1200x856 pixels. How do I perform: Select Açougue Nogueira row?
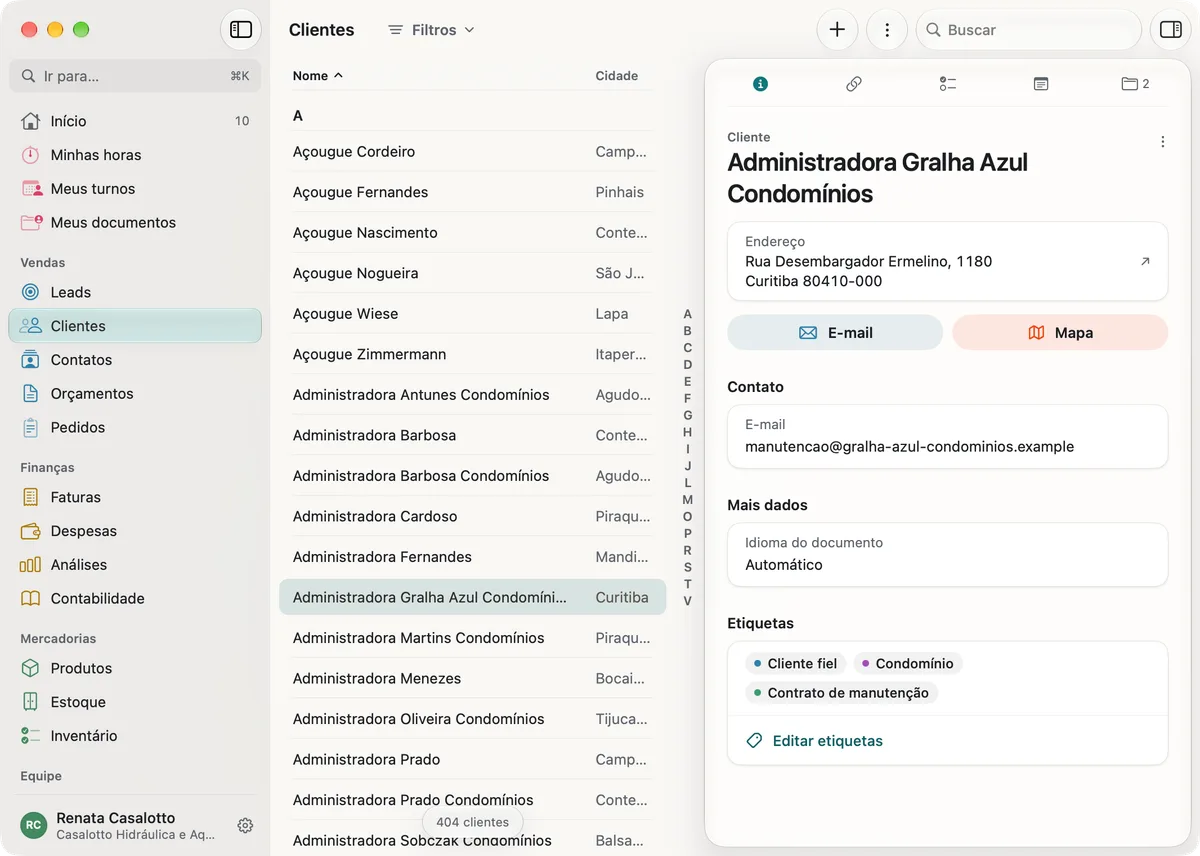tap(472, 273)
